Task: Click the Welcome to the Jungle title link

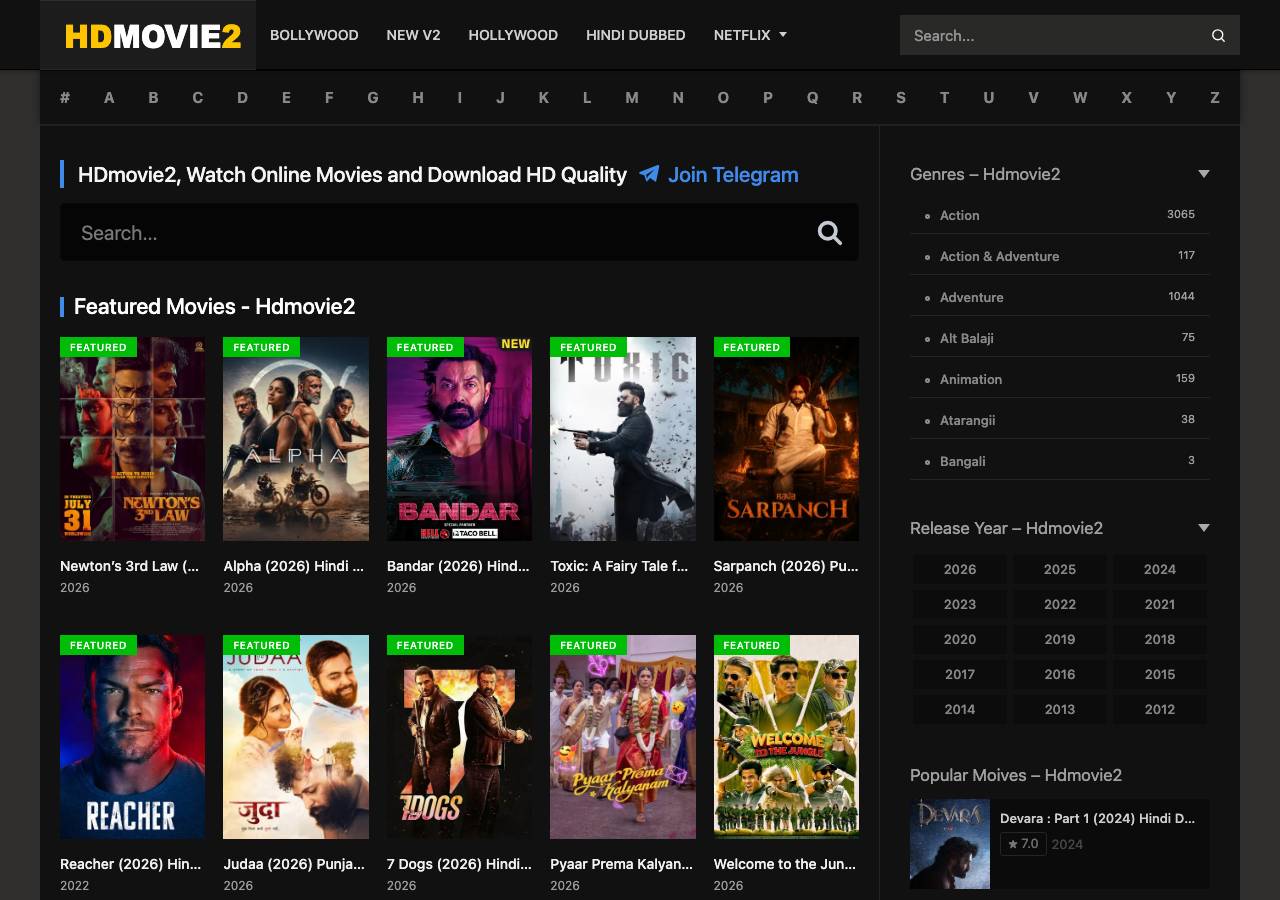Action: click(x=785, y=864)
